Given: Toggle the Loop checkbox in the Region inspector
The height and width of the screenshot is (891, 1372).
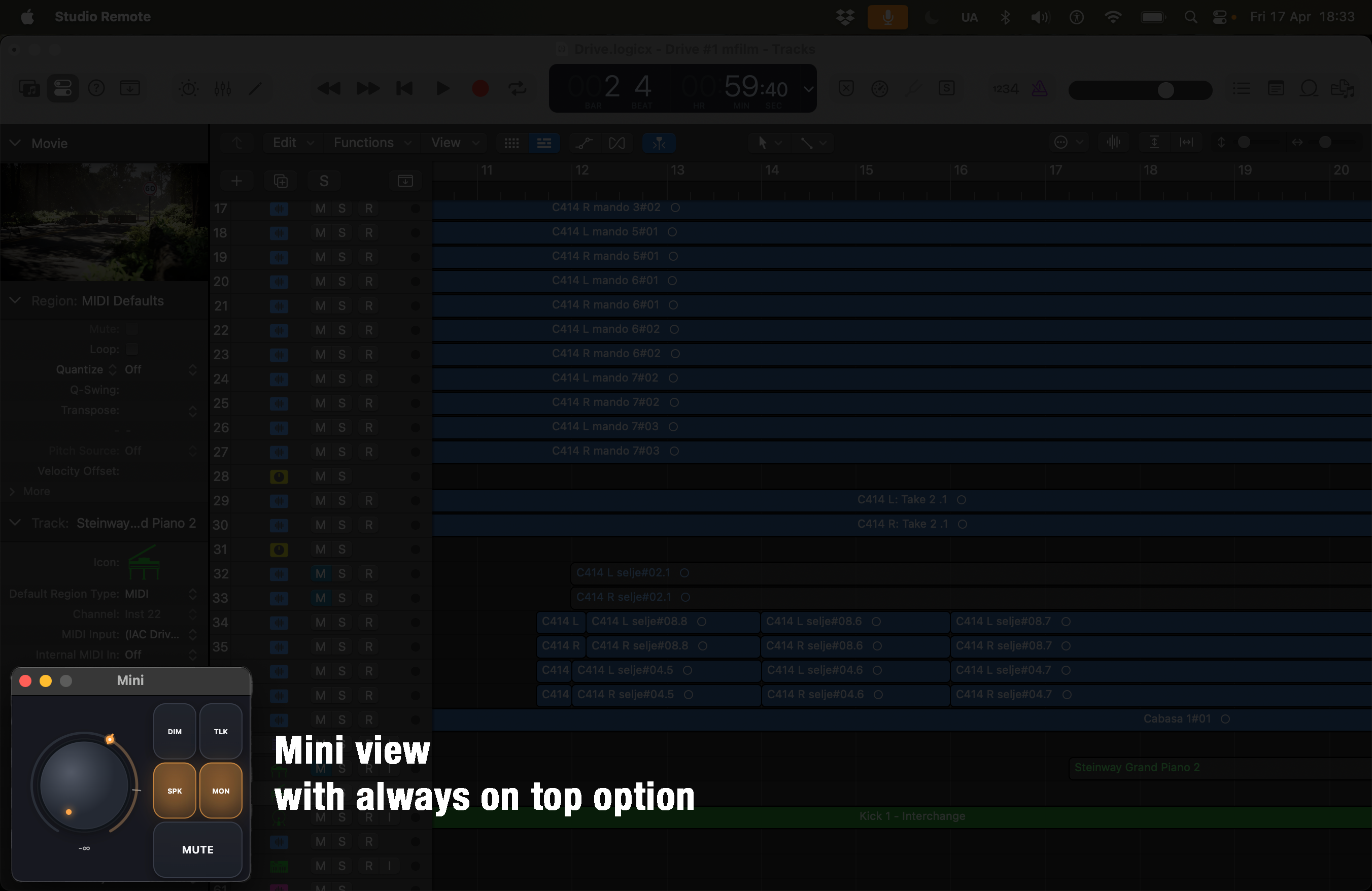Looking at the screenshot, I should click(x=131, y=349).
